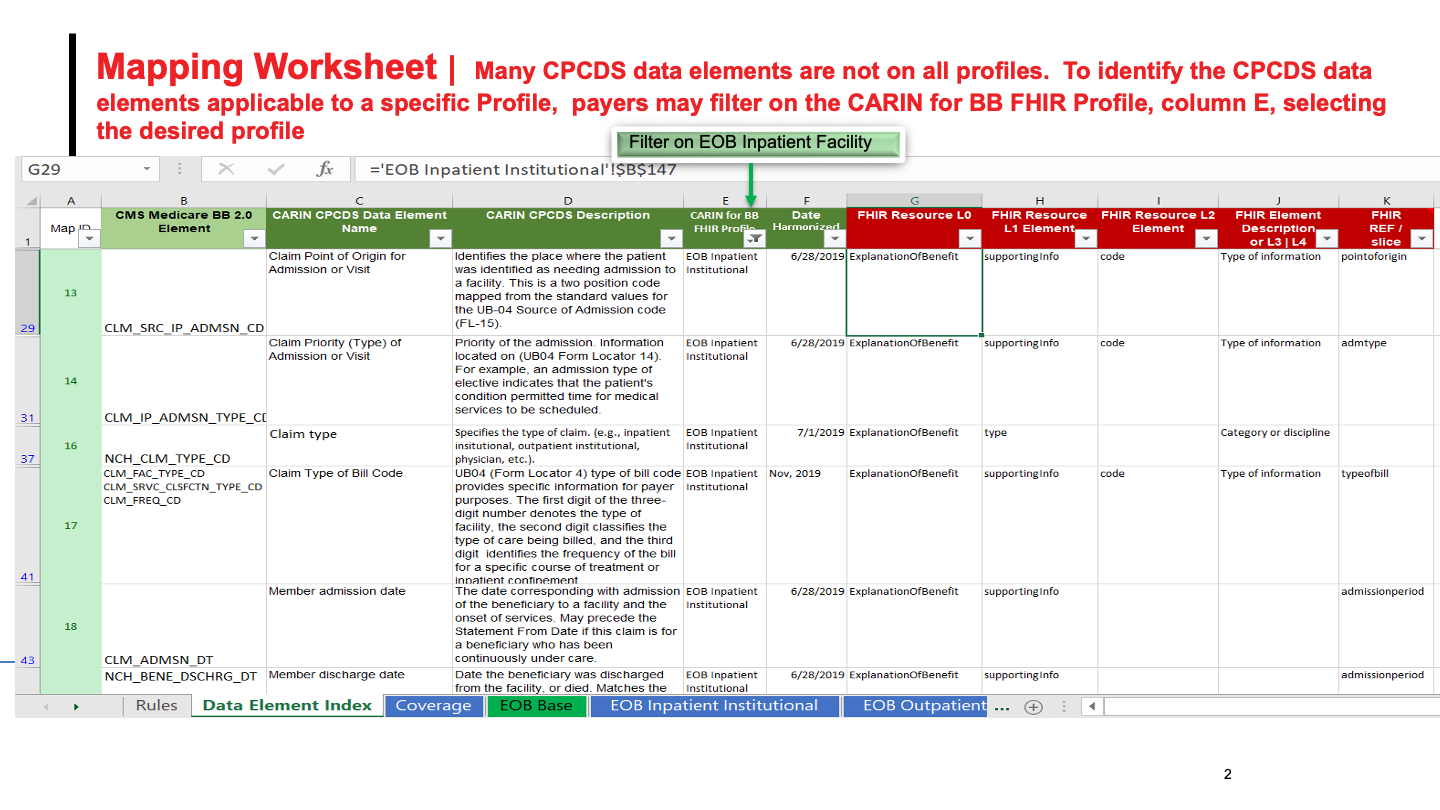Click the New Sheet plus icon

tap(1034, 706)
